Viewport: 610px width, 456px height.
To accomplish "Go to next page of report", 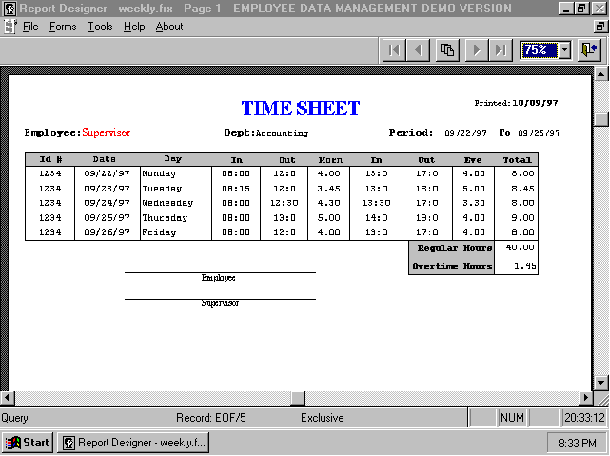I will coord(477,50).
